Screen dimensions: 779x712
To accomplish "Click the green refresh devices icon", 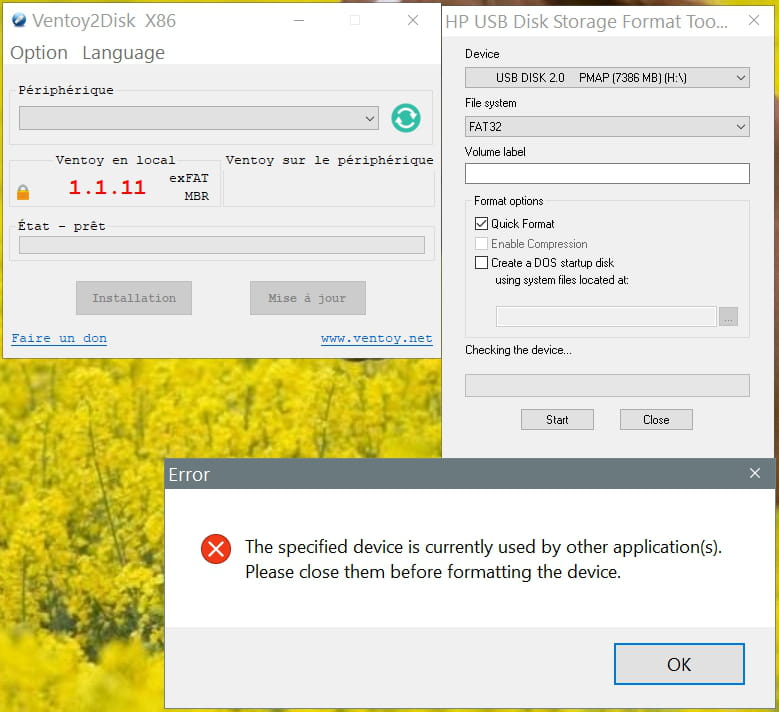I will tap(405, 118).
